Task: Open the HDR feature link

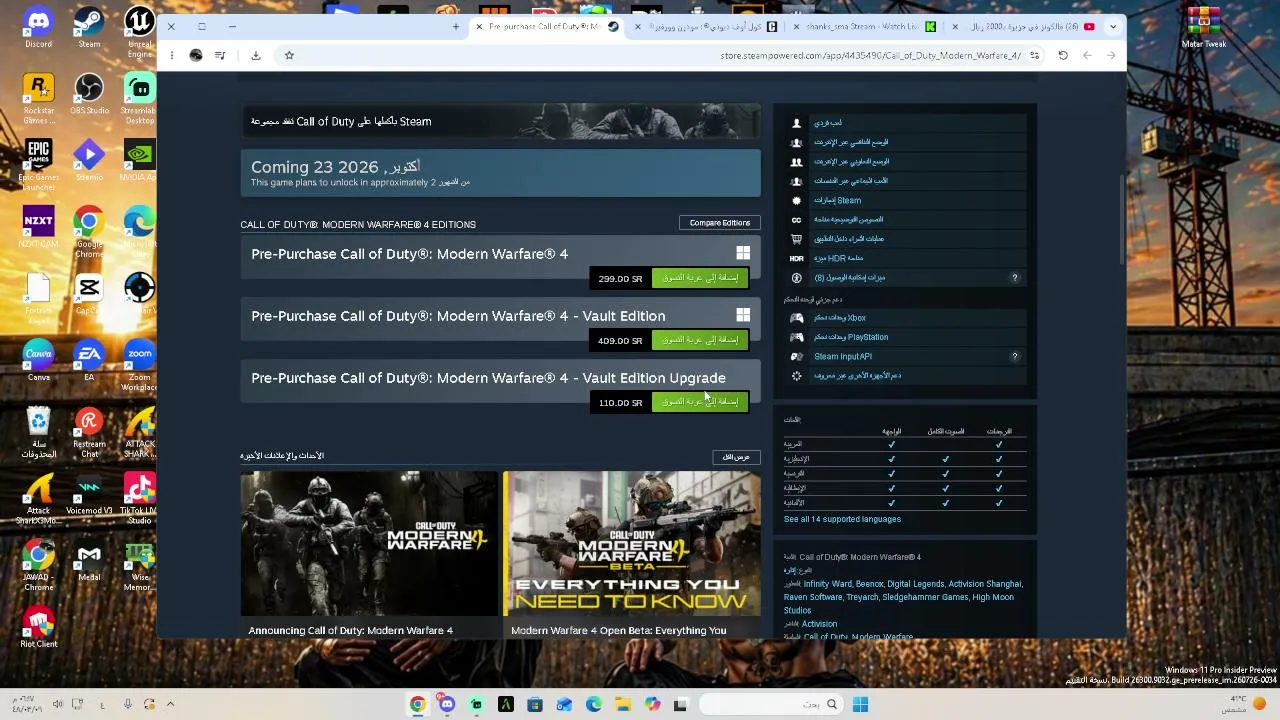Action: (x=838, y=258)
